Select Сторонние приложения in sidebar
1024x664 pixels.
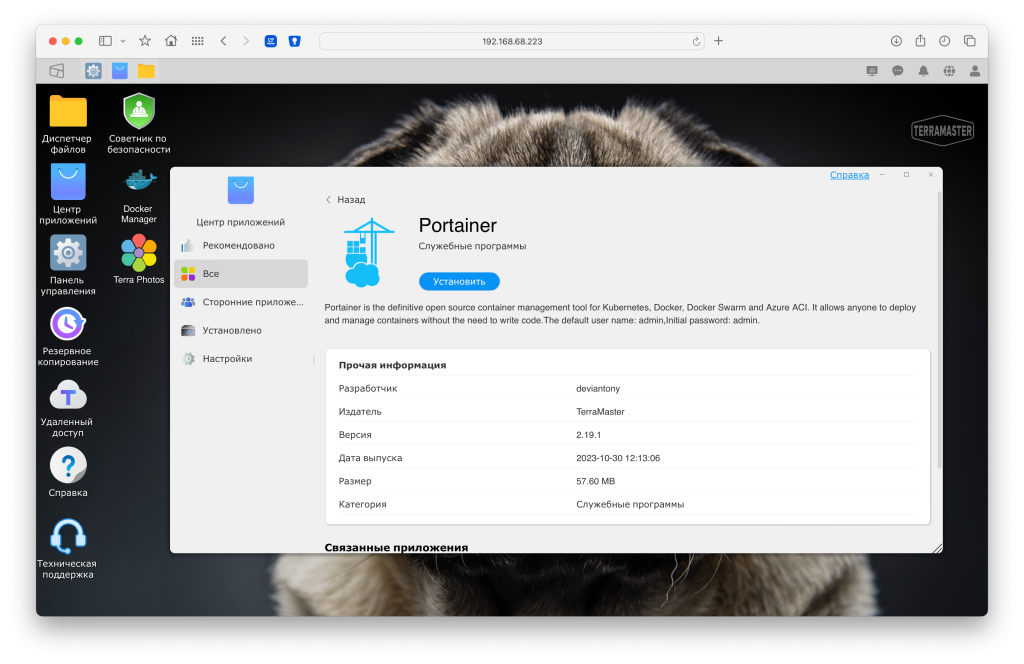coord(240,302)
